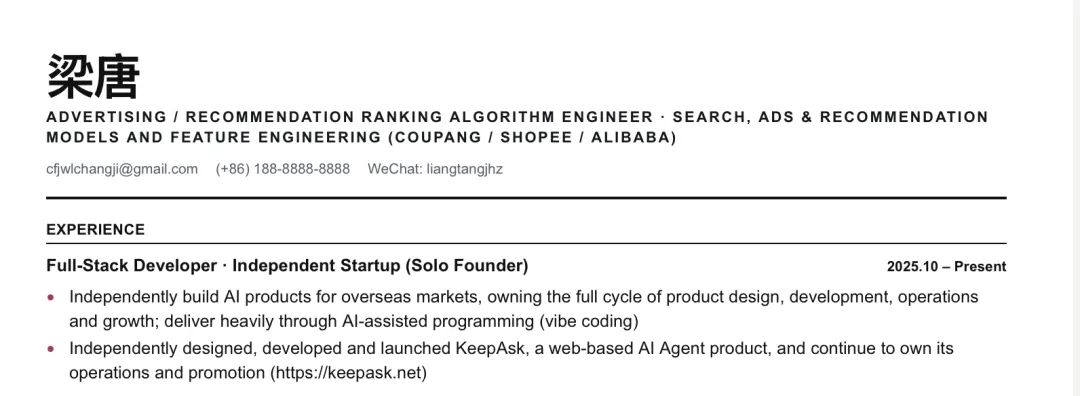Image resolution: width=1080 pixels, height=396 pixels.
Task: Click the thick horizontal divider under contact info
Action: tap(526, 198)
